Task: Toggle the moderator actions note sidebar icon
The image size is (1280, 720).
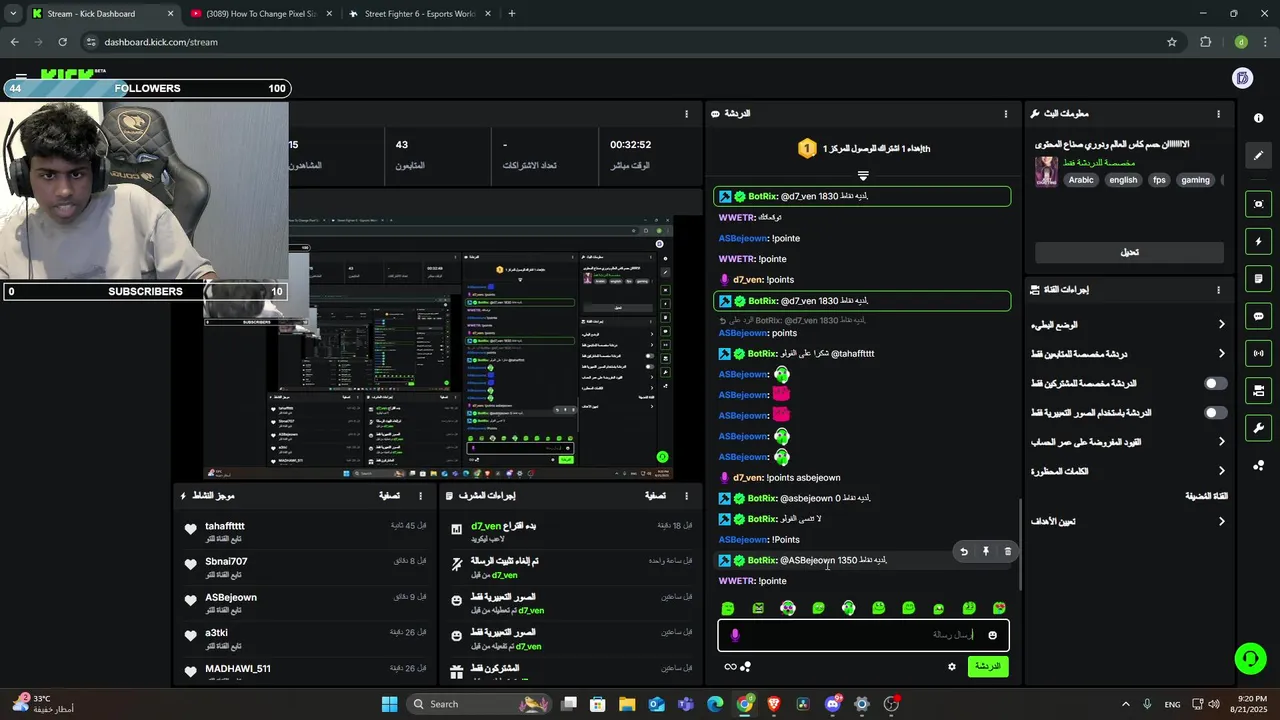Action: click(x=1258, y=279)
